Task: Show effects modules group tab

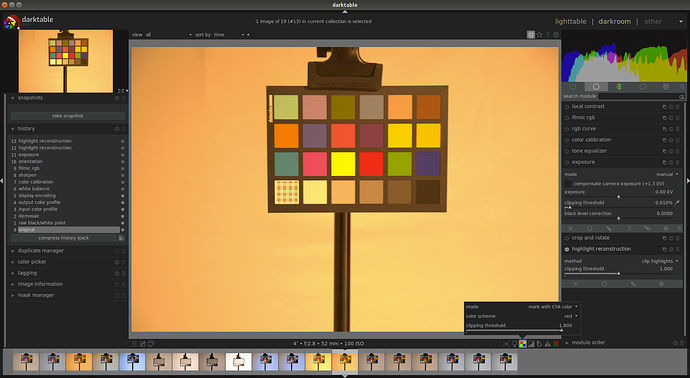Action: 666,87
